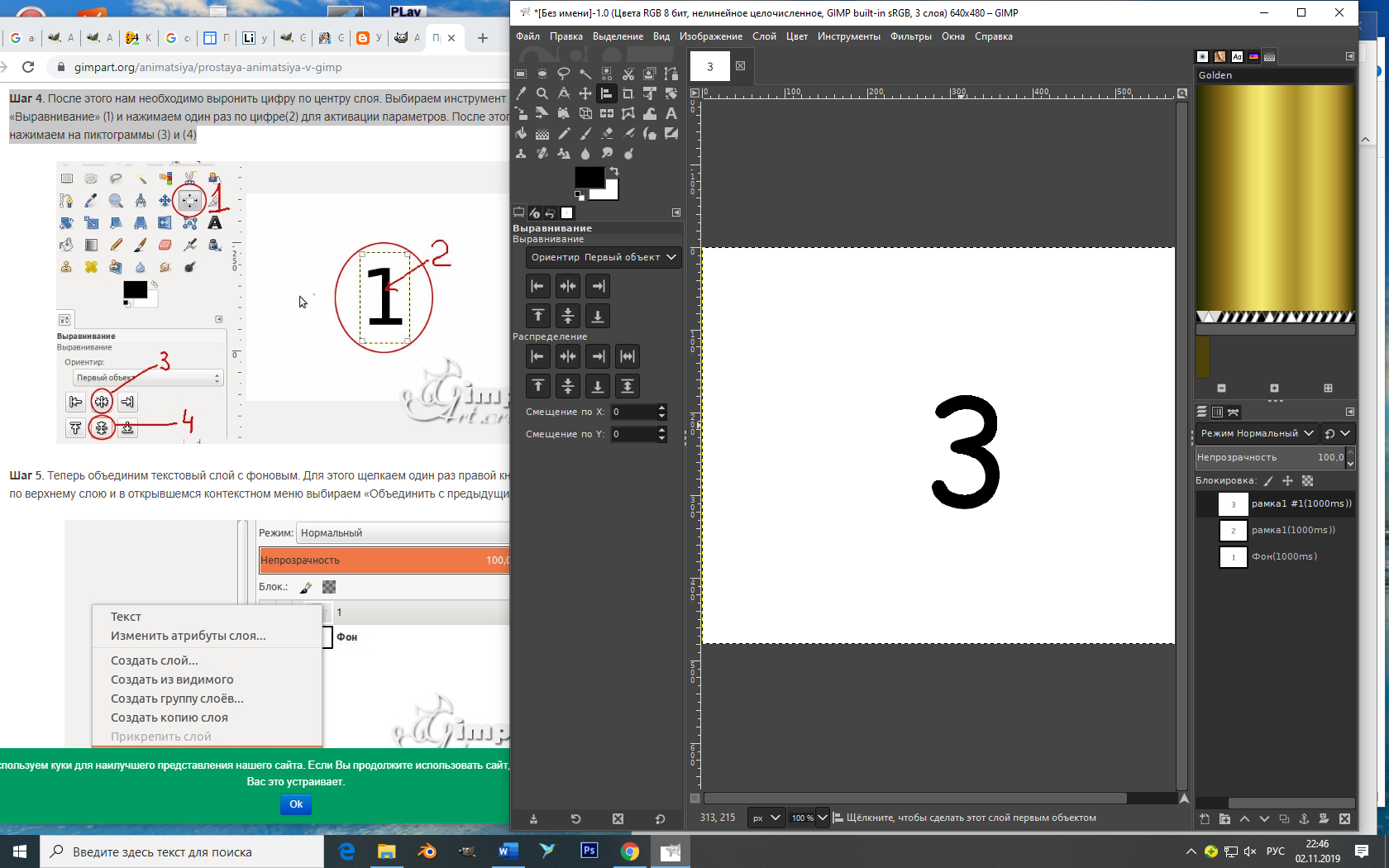This screenshot has width=1389, height=868.
Task: Select the Ellipse Select tool
Action: (x=542, y=74)
